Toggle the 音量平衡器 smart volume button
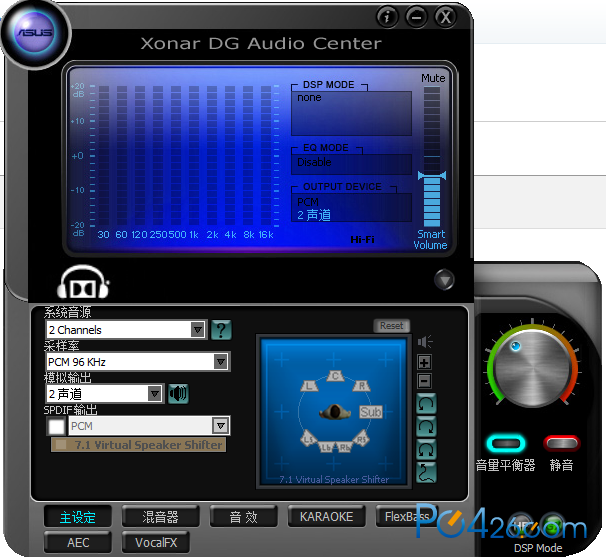Image resolution: width=606 pixels, height=557 pixels. [506, 443]
